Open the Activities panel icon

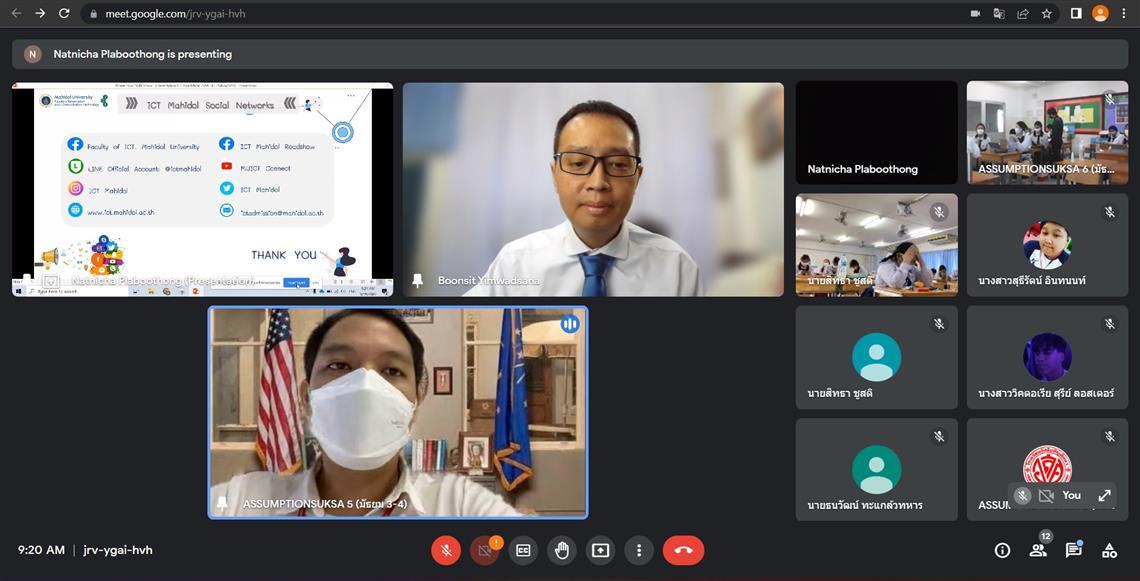click(1109, 550)
